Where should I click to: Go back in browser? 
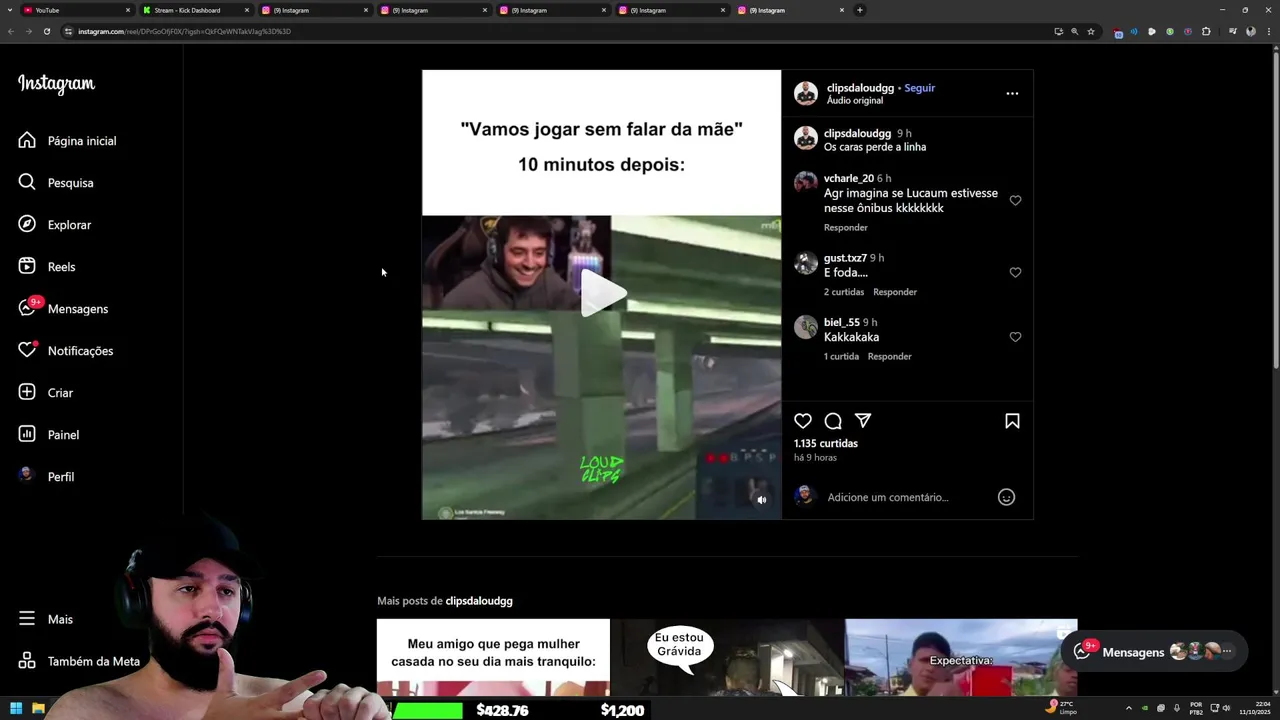11,31
